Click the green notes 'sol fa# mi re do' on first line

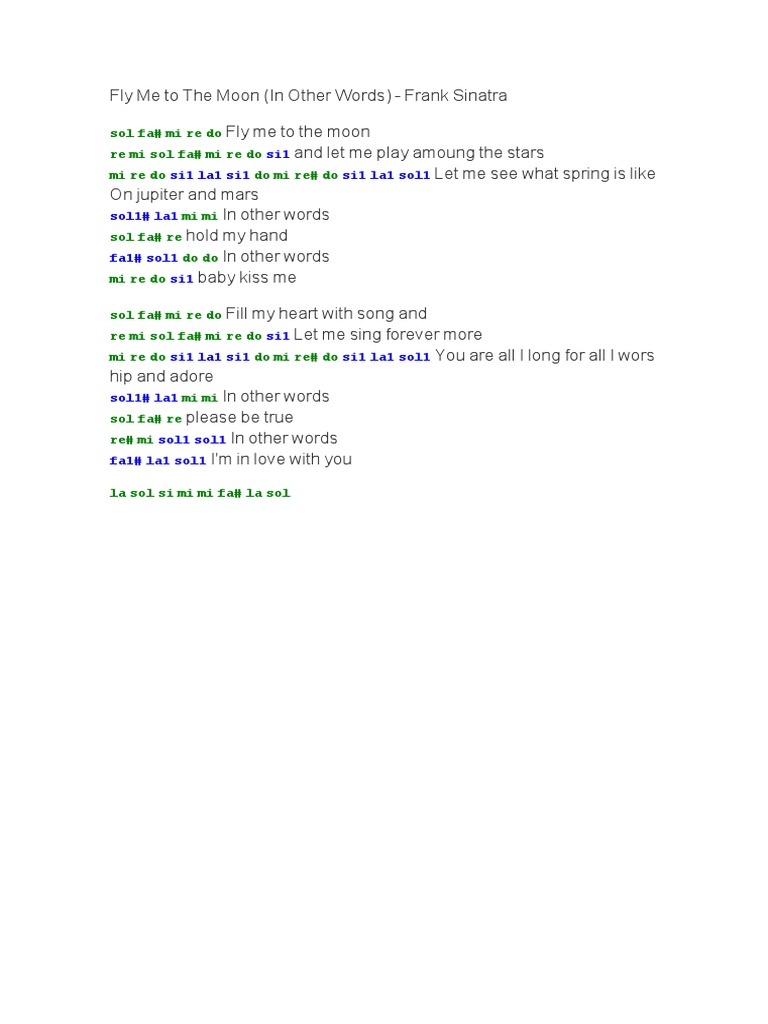click(x=166, y=133)
